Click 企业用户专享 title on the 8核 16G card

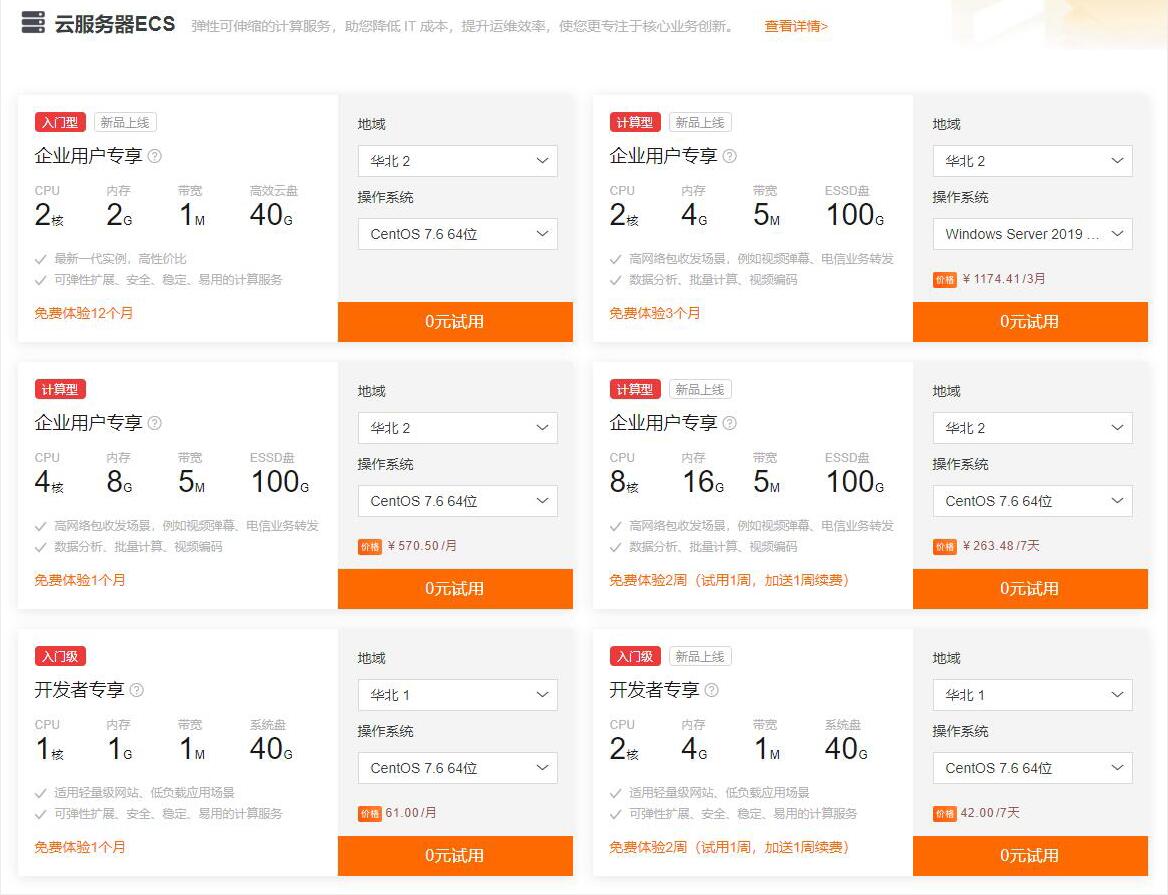pyautogui.click(x=663, y=423)
